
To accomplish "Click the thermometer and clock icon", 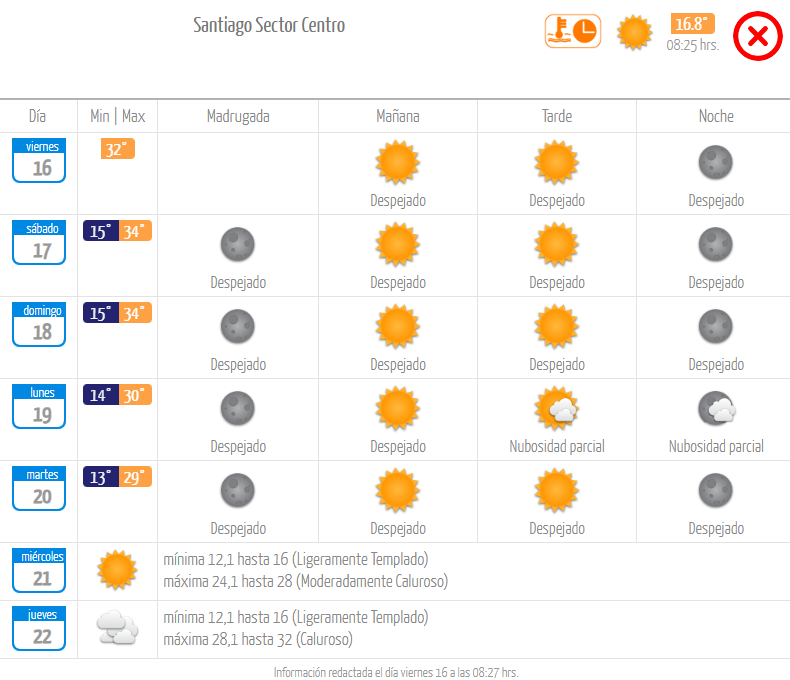I will [573, 31].
